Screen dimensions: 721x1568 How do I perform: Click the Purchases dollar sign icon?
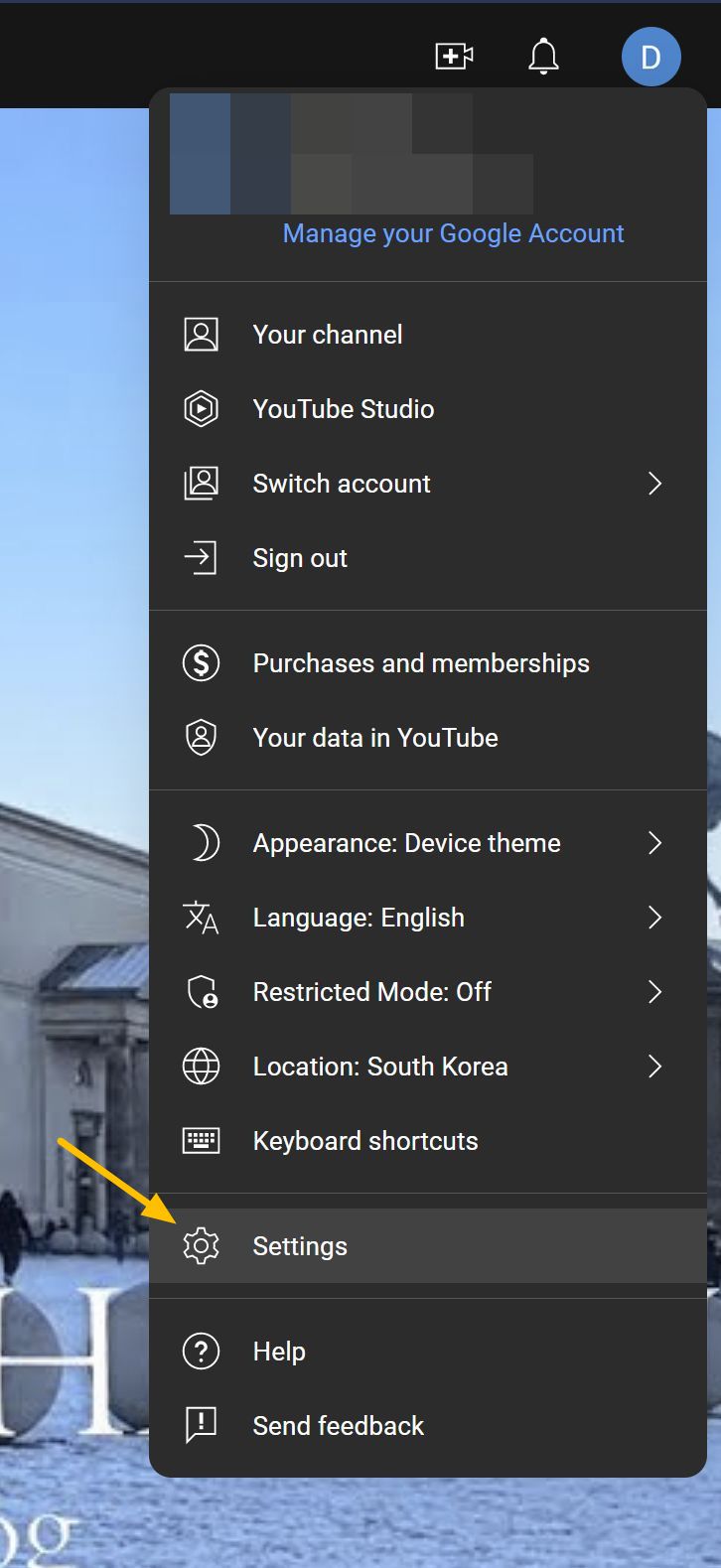pyautogui.click(x=201, y=663)
